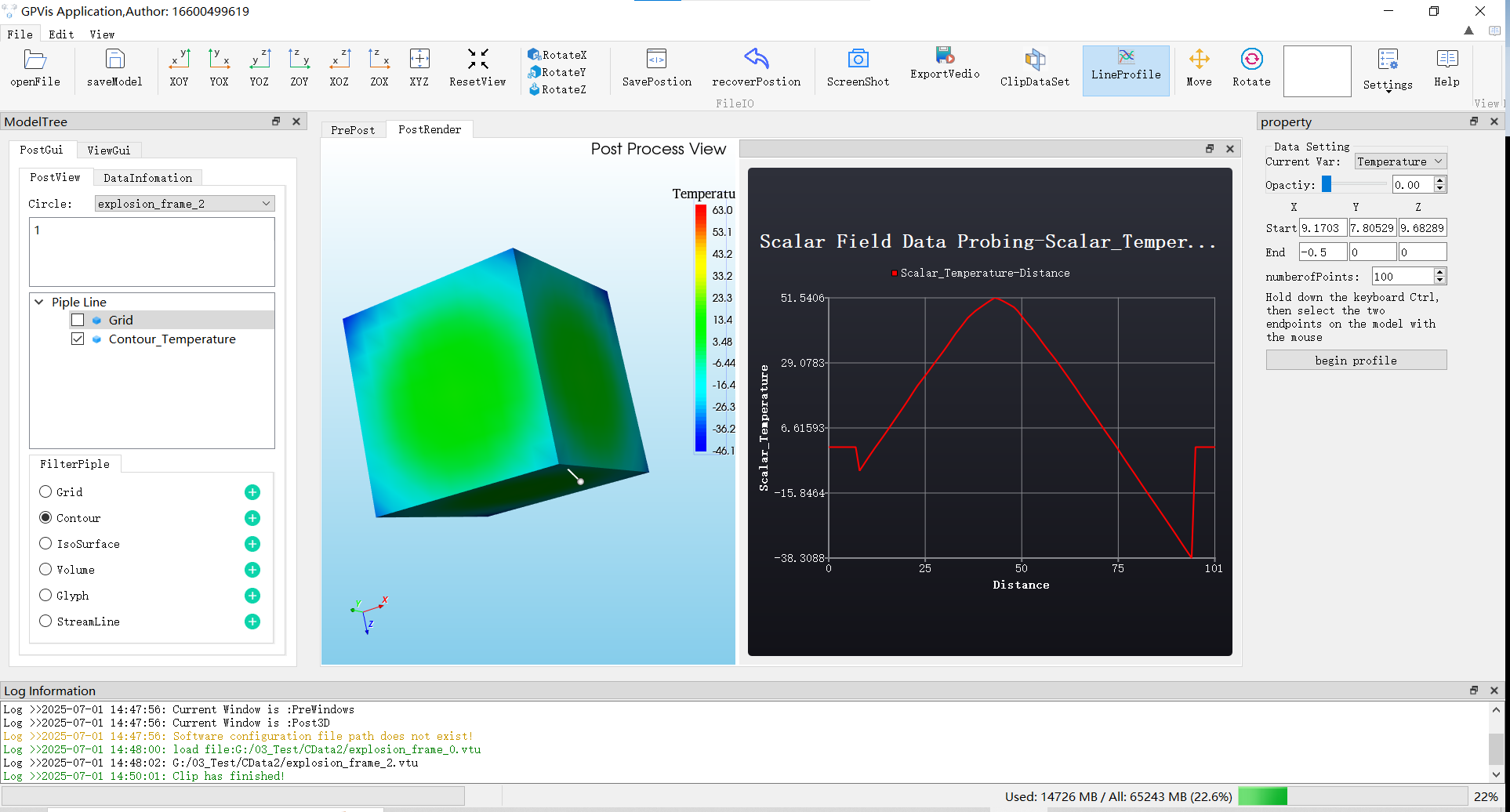The width and height of the screenshot is (1510, 812).
Task: Switch to XOY view orientation
Action: tap(180, 68)
